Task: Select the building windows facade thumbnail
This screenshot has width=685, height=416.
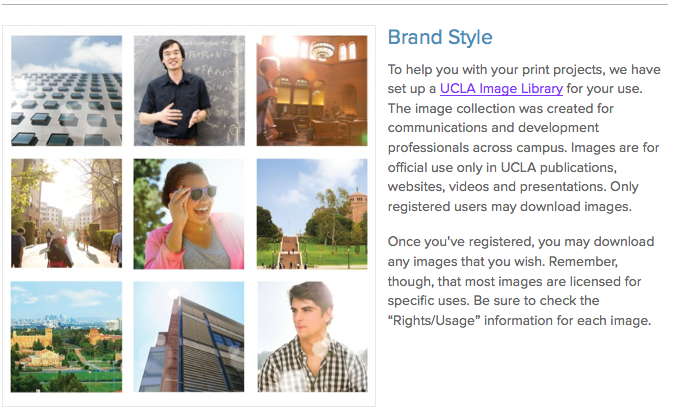Action: pyautogui.click(x=66, y=90)
